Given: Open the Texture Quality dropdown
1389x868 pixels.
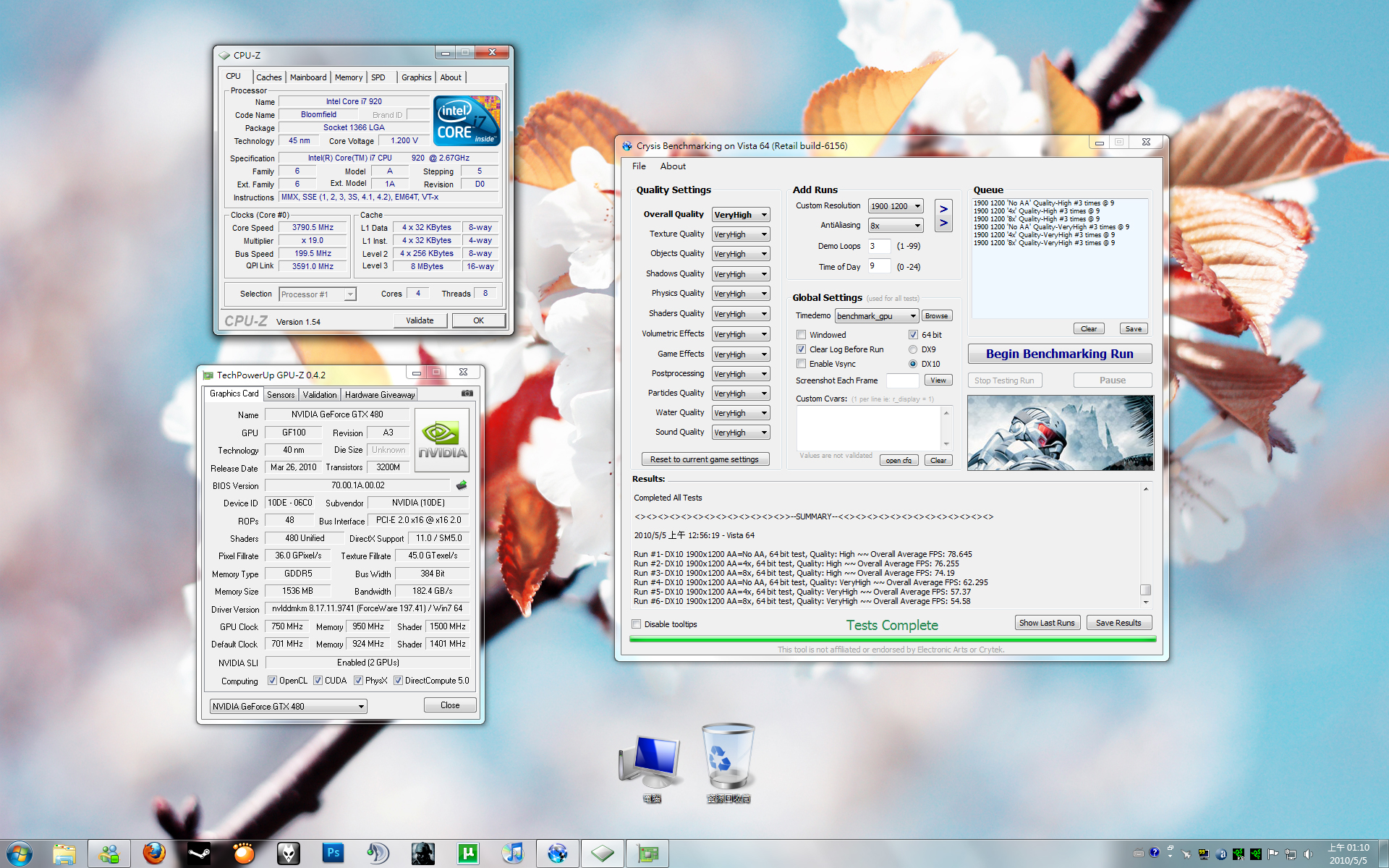Looking at the screenshot, I should [741, 234].
